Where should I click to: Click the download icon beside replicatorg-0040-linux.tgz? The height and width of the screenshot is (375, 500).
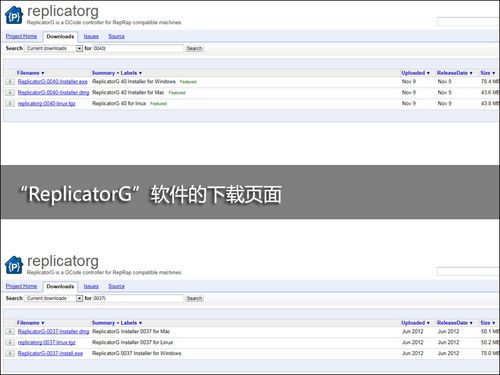[10, 104]
